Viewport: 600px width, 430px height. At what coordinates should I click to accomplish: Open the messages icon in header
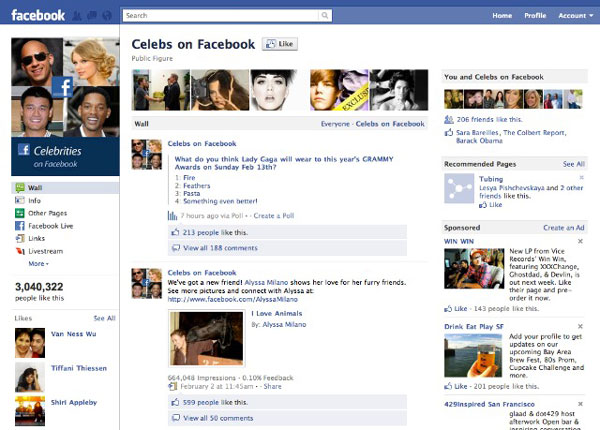(x=92, y=16)
